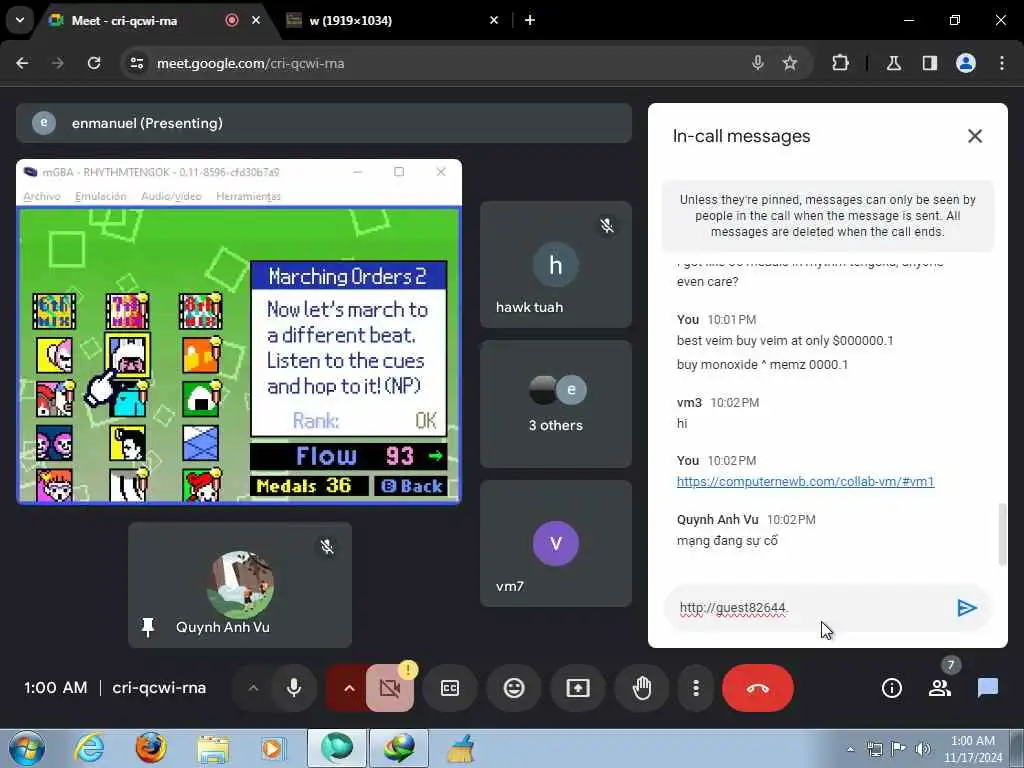Toggle closed captions
This screenshot has height=768, width=1024.
(450, 688)
